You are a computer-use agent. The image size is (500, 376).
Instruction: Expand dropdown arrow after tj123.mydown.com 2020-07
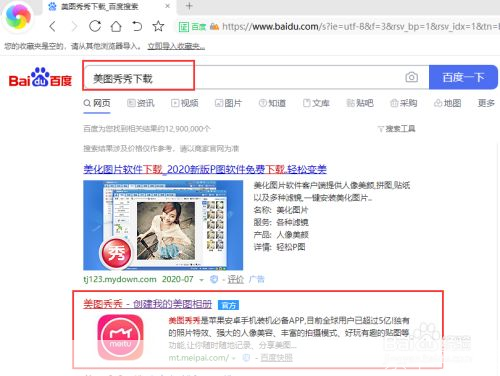click(201, 280)
